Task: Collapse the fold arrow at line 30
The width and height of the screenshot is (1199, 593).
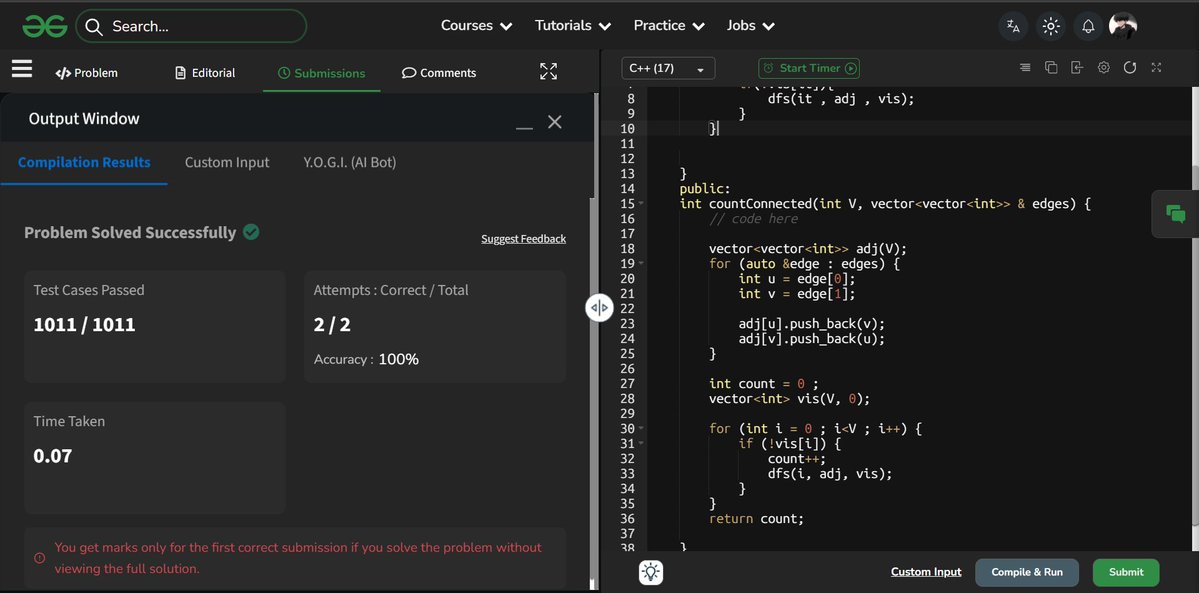Action: click(641, 429)
